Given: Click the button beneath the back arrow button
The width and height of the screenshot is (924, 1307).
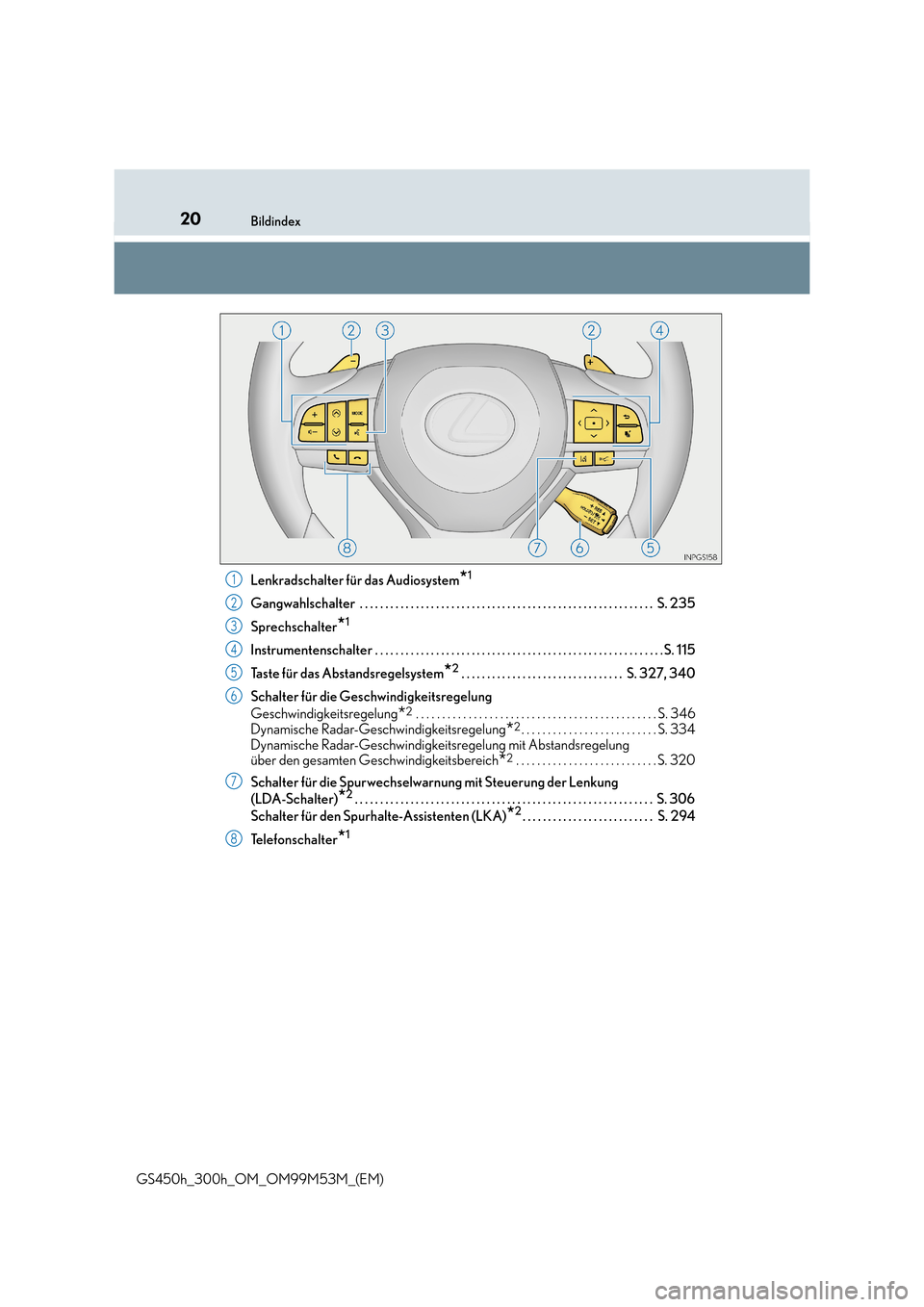Looking at the screenshot, I should [629, 433].
